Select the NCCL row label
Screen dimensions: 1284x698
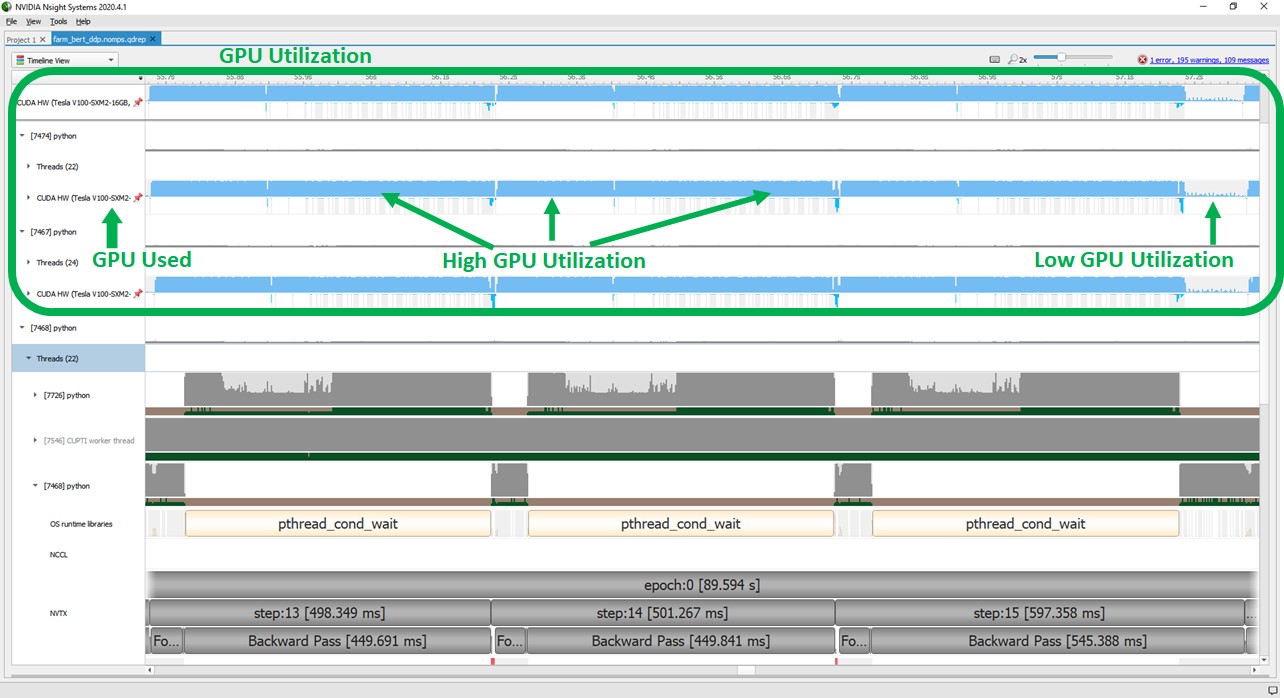click(58, 555)
